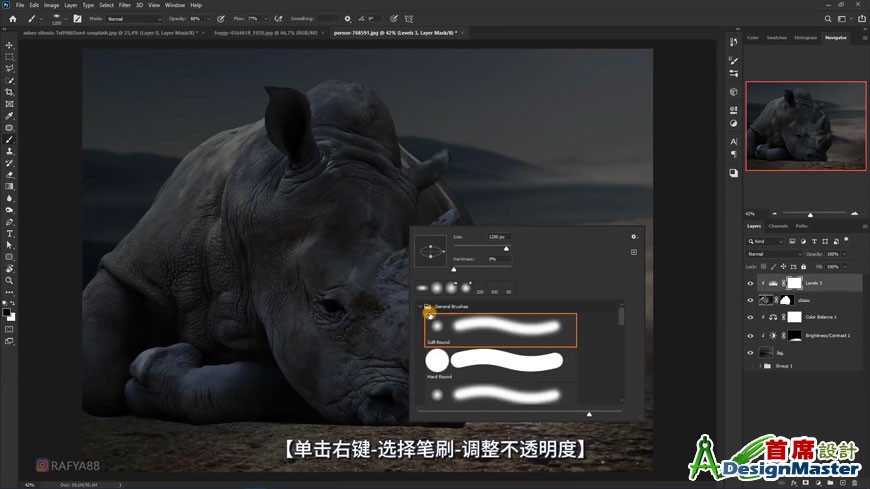The image size is (870, 489).
Task: Open smoothing options gear
Action: (347, 18)
